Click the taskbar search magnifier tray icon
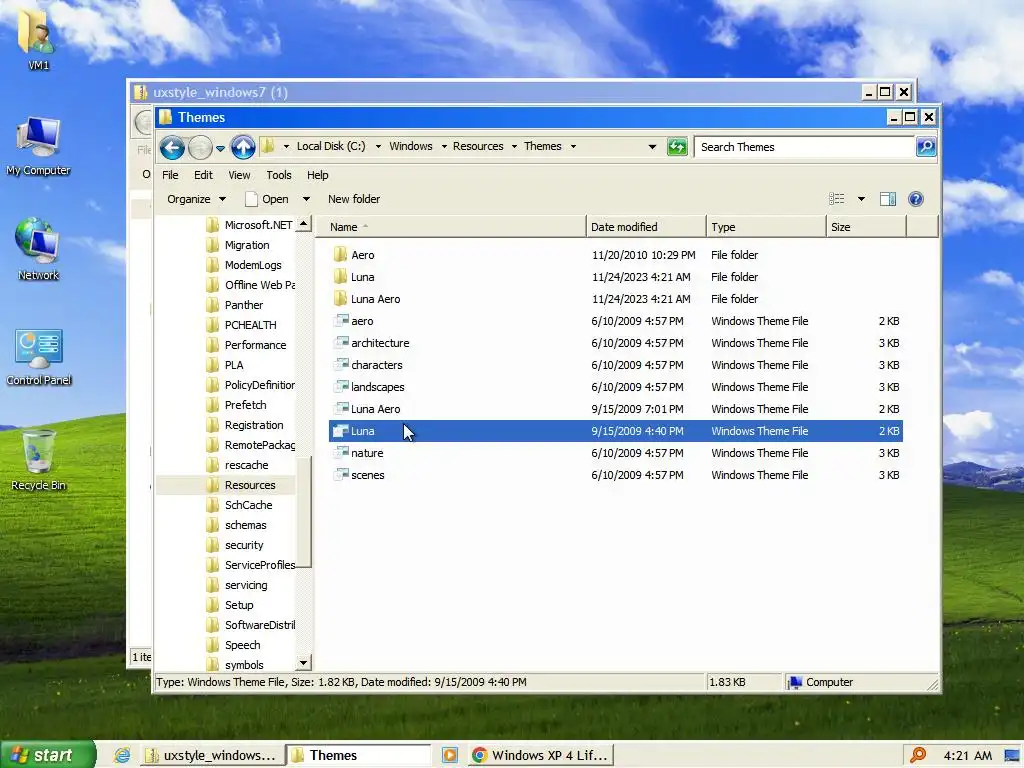The width and height of the screenshot is (1024, 768). point(918,756)
